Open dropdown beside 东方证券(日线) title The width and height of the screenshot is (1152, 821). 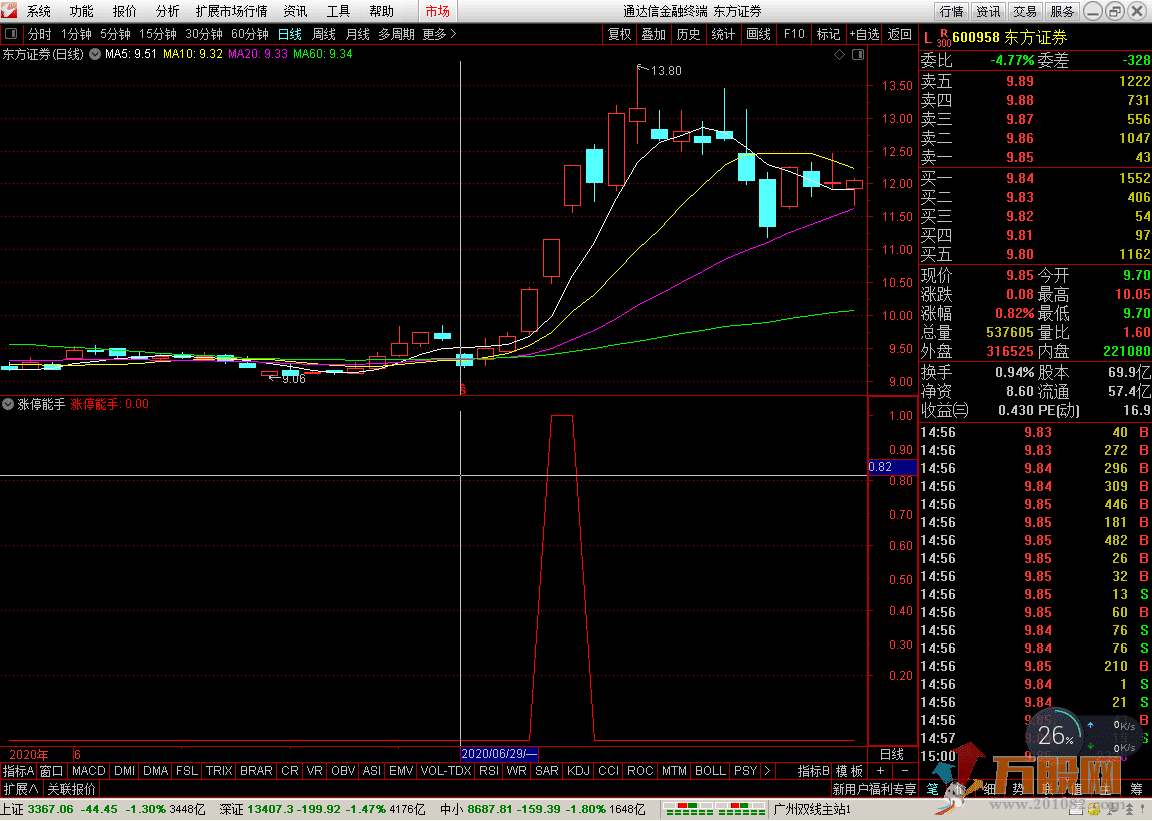point(95,54)
